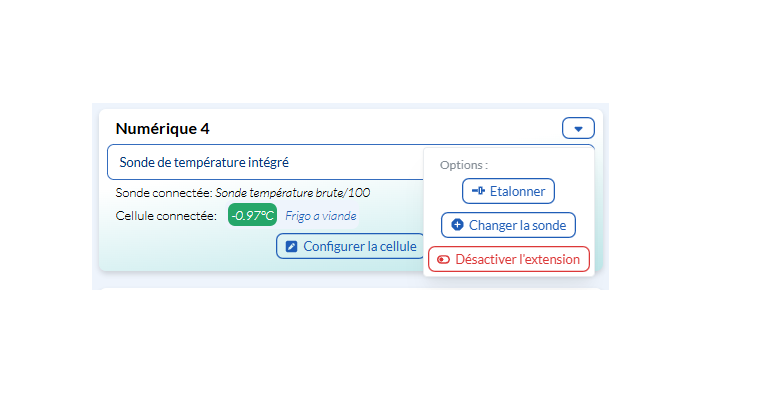Select the Changer la sonde option
The image size is (766, 419).
click(508, 225)
